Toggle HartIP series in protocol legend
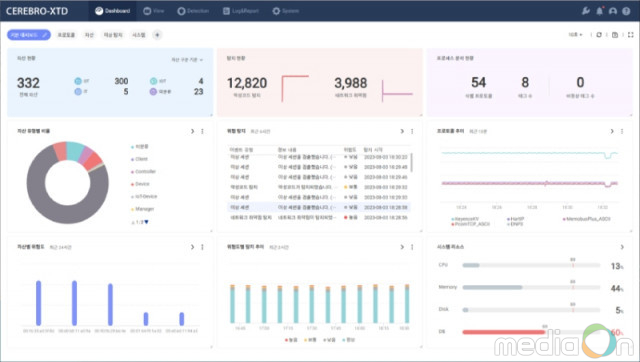 click(516, 219)
